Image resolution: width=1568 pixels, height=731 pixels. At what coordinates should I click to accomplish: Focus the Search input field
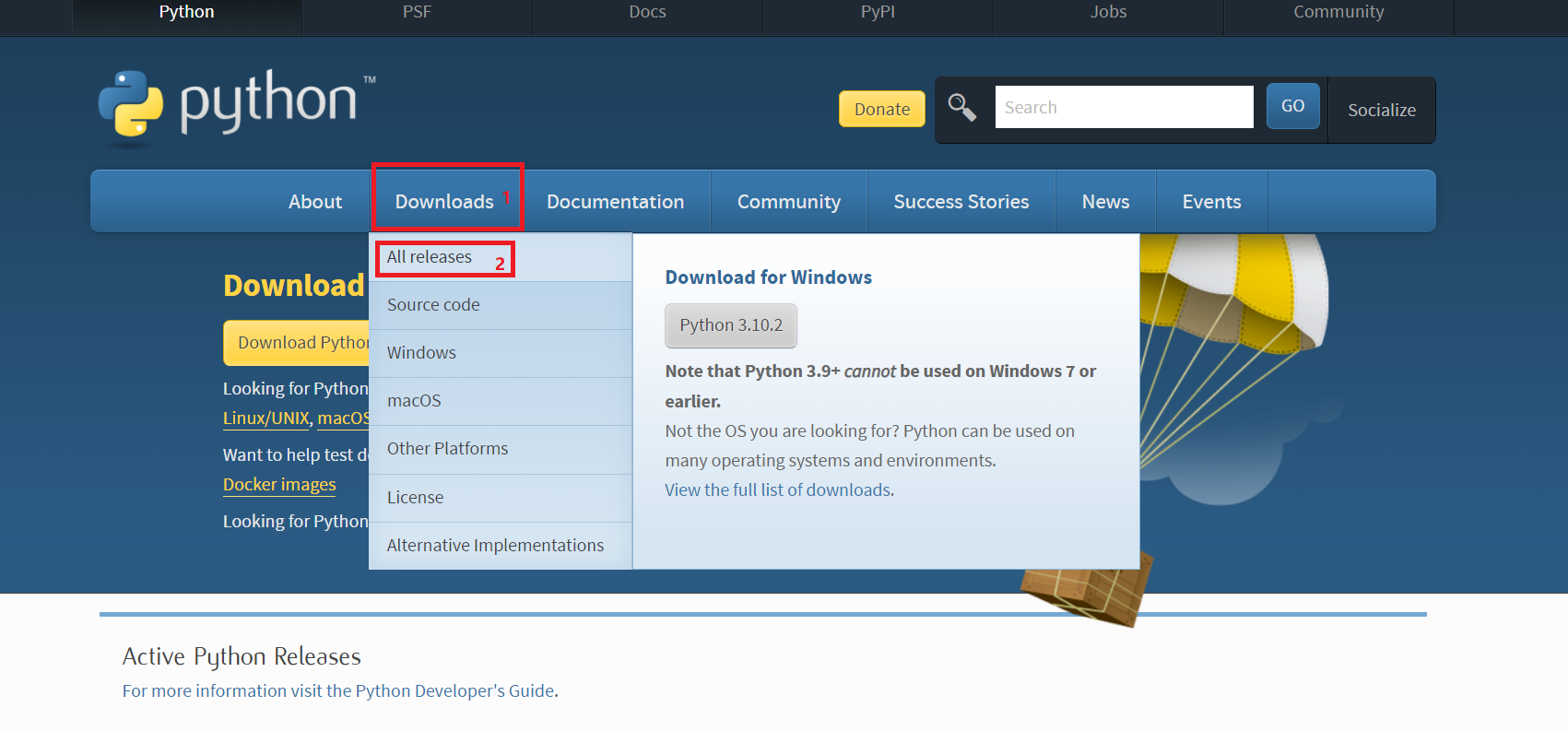tap(1124, 107)
